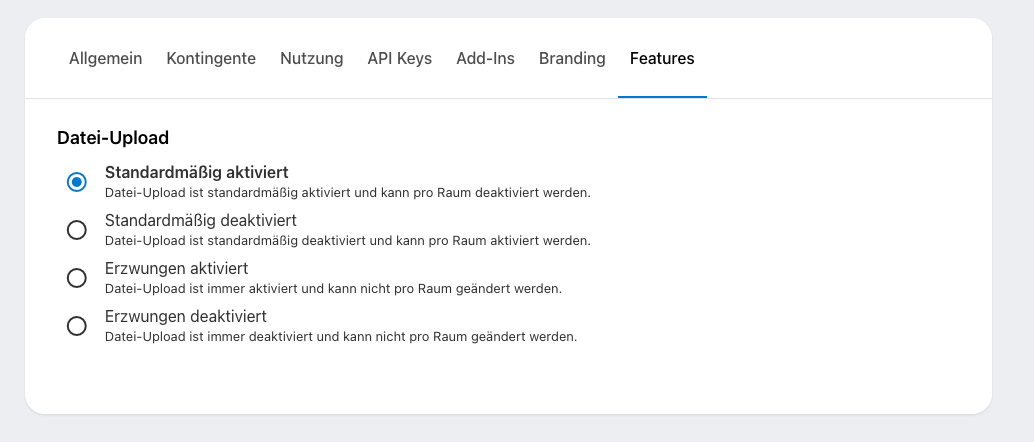This screenshot has height=442, width=1034.
Task: Click the description under 'Standardmäßig deaktiviert'
Action: 347,240
